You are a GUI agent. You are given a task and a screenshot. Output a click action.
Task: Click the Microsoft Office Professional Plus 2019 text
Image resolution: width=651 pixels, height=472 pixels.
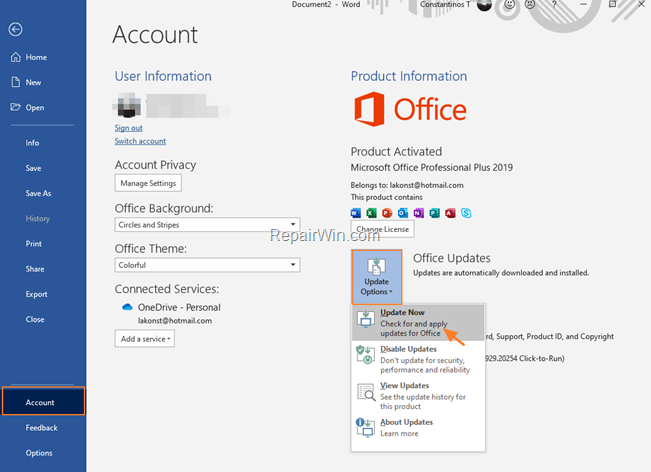click(432, 167)
